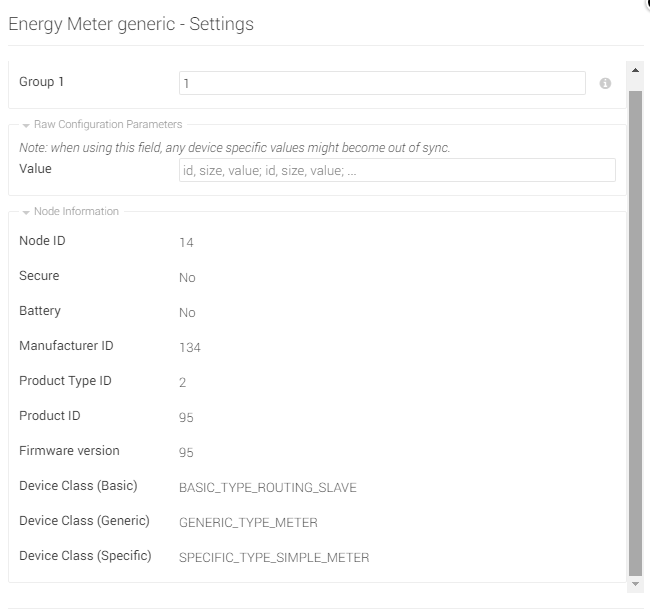Click the BASIC_TYPE_ROUTING_SLAVE device class text
This screenshot has height=611, width=650.
click(267, 487)
